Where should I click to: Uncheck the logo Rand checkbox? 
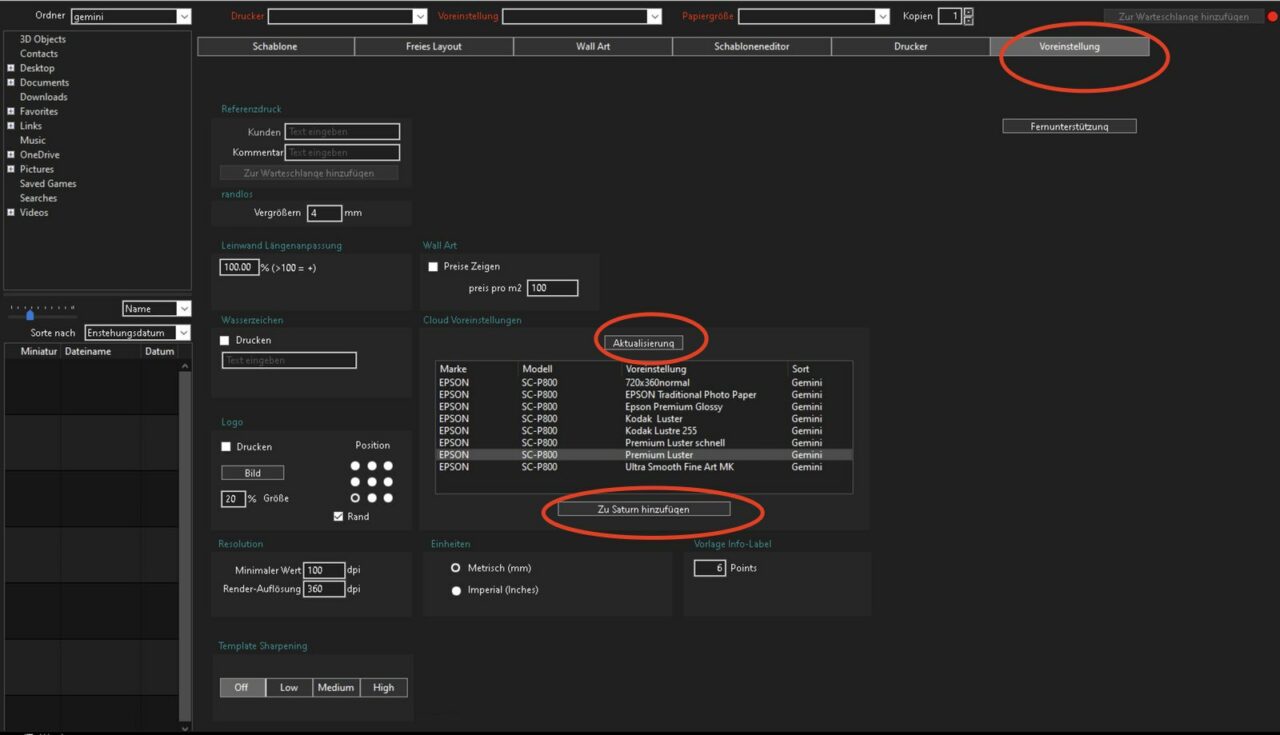339,517
